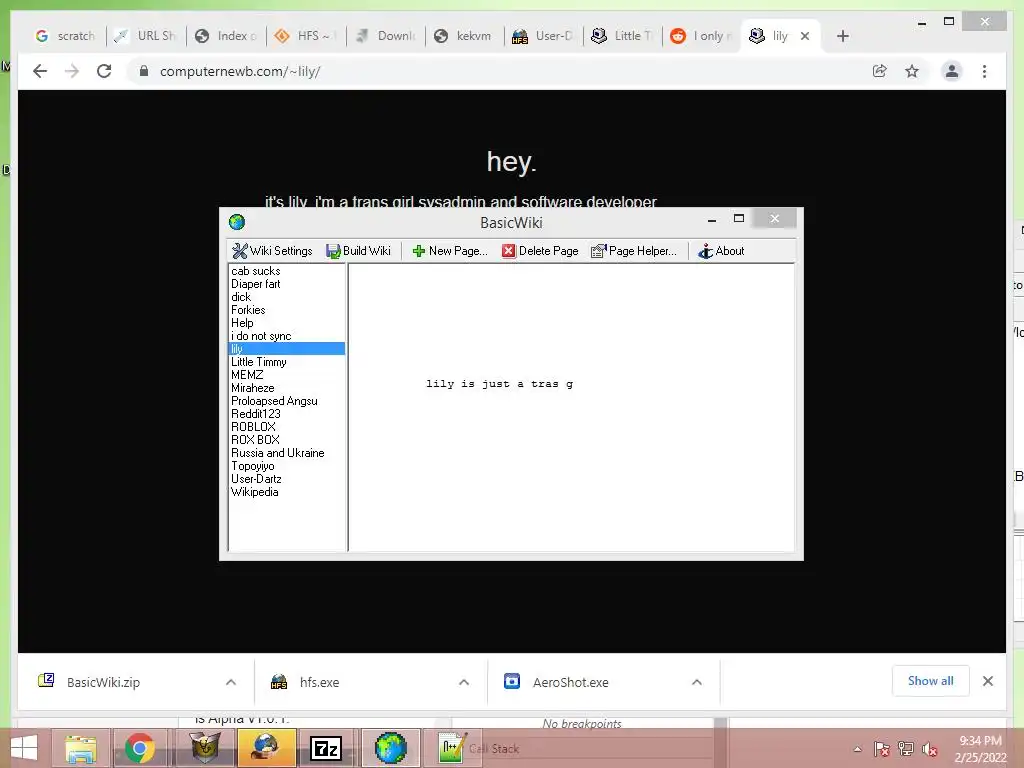This screenshot has width=1024, height=768.
Task: Select the 'Little Timmy' page
Action: 259,362
